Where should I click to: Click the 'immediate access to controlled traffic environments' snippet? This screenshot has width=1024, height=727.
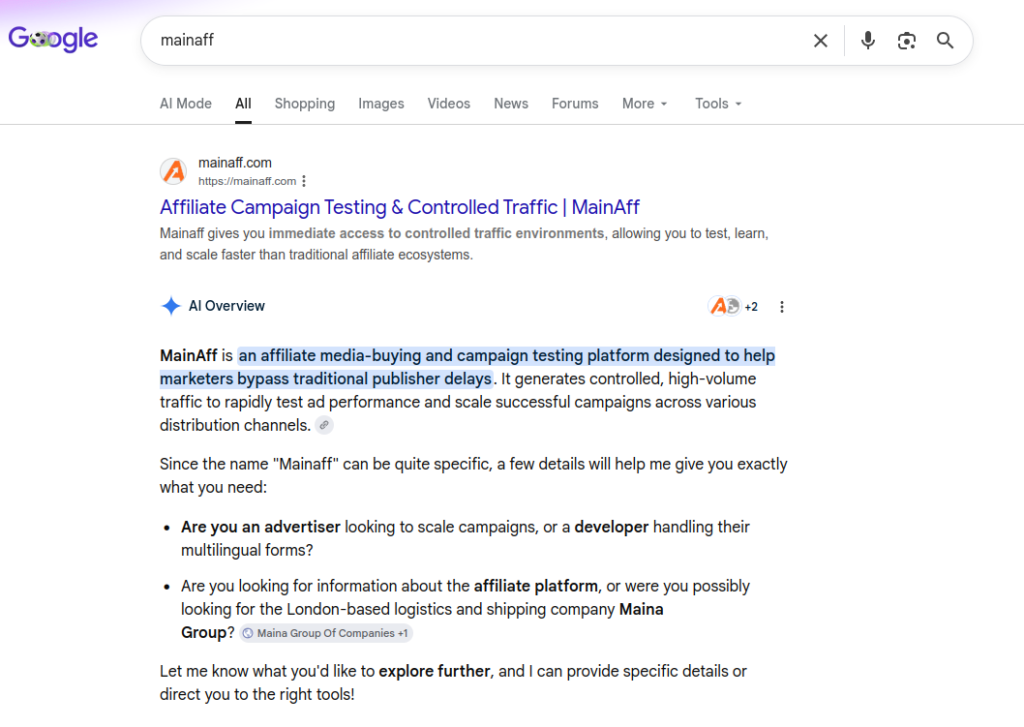click(x=437, y=233)
